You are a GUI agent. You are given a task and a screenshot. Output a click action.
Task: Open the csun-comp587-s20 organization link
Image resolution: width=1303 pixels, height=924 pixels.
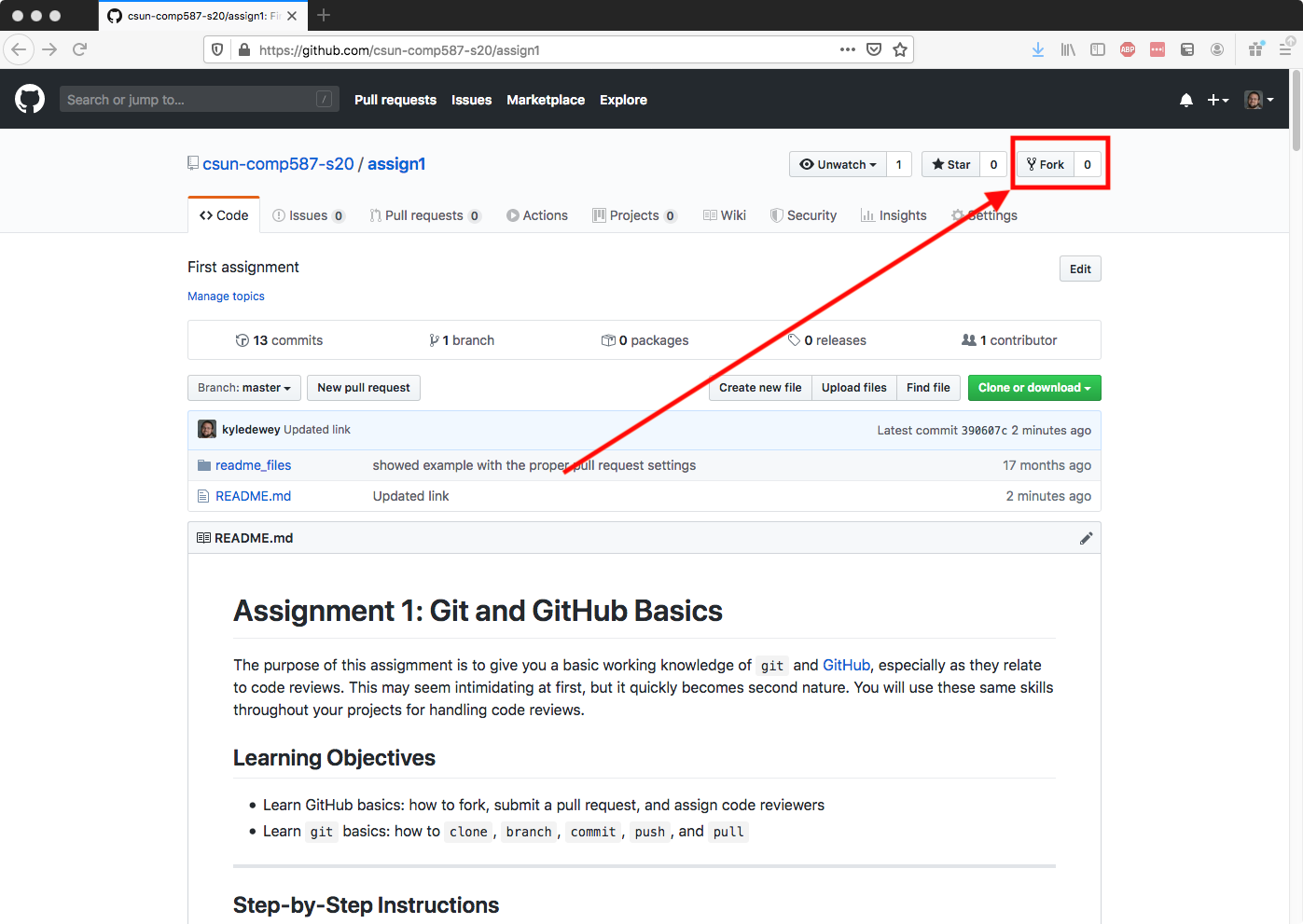(x=278, y=164)
